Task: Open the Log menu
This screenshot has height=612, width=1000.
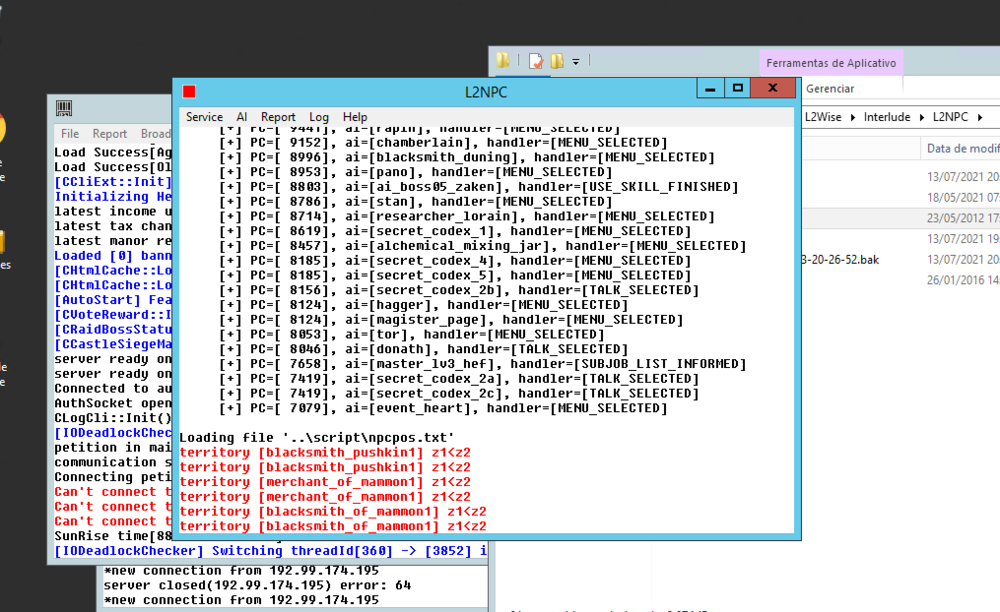Action: [318, 117]
